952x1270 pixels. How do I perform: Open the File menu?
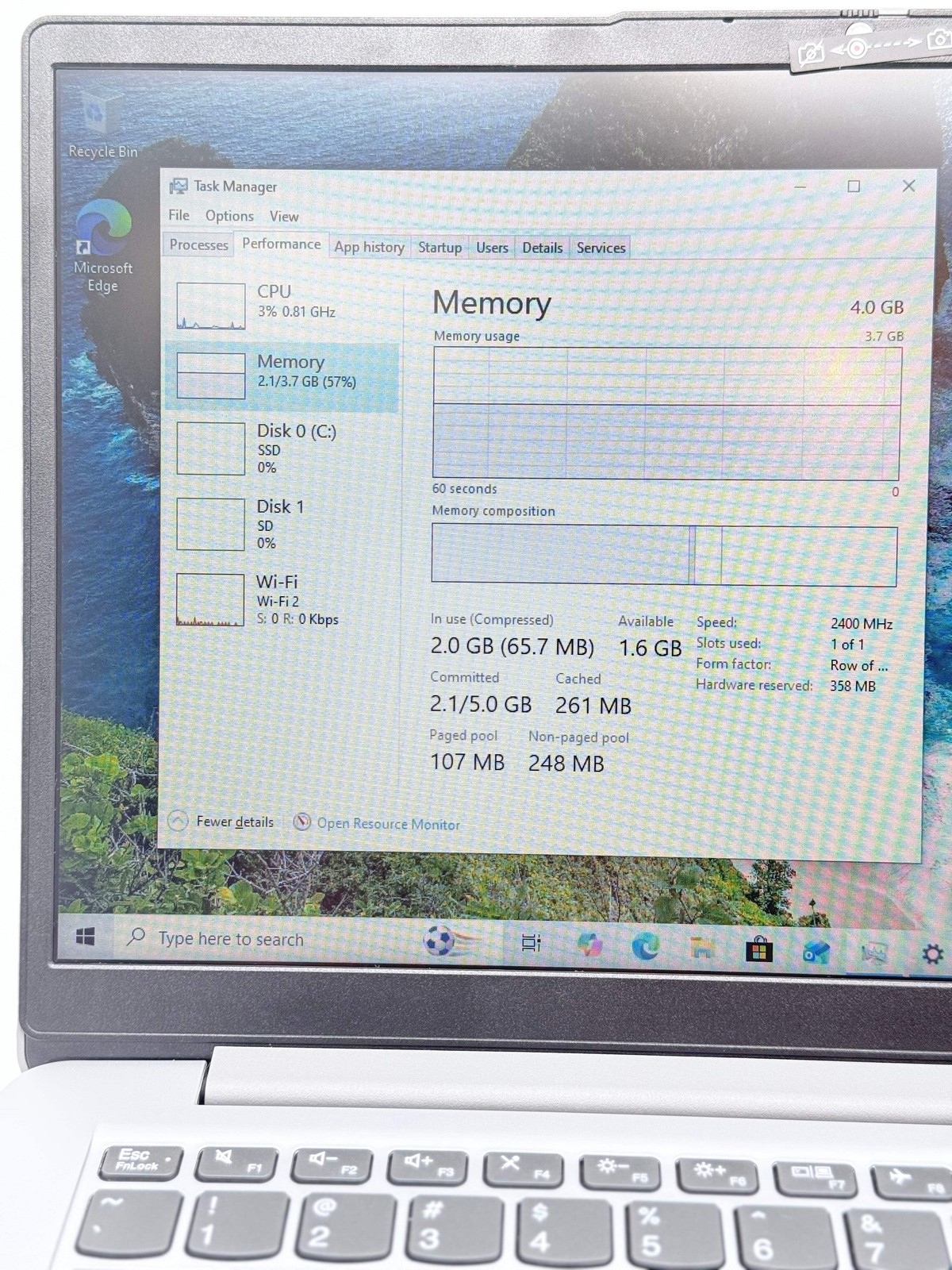(x=178, y=215)
